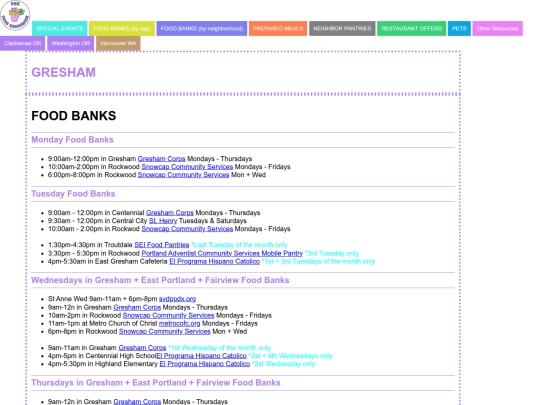Open the metrocofc.org link
This screenshot has width=540, height=405.
pos(179,323)
